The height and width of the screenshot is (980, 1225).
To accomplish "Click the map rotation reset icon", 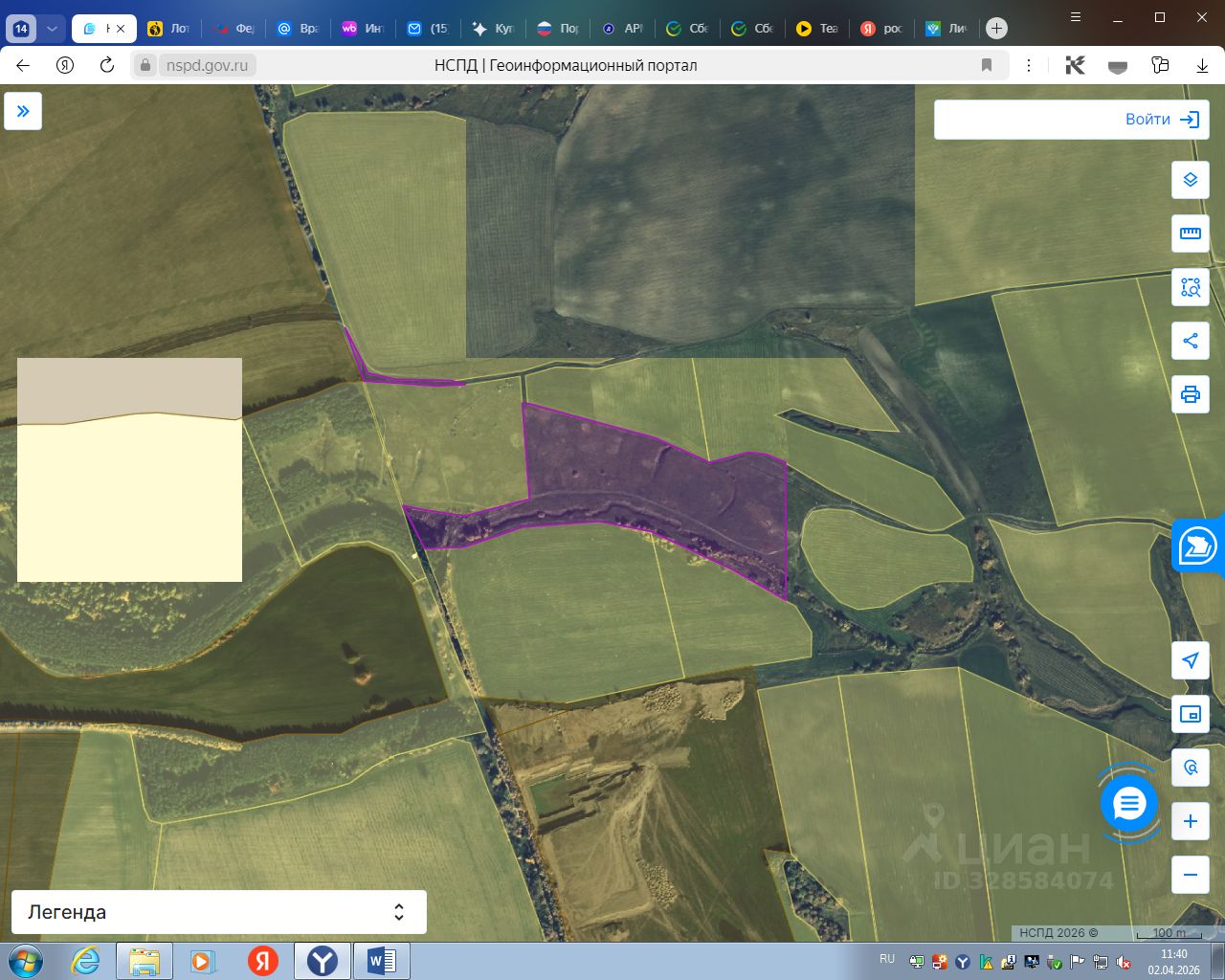I will click(1191, 768).
